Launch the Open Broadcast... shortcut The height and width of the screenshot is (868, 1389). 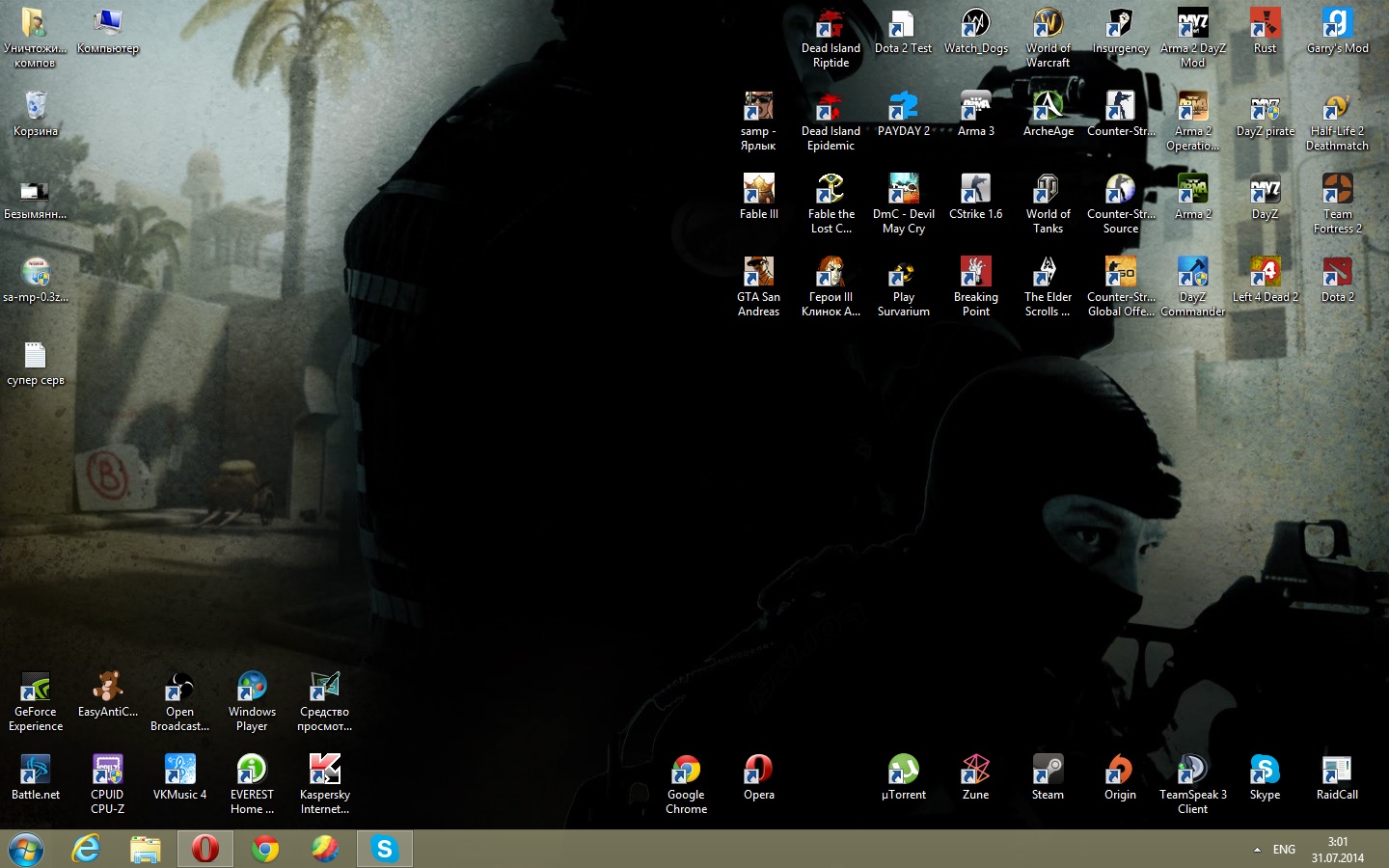[179, 702]
